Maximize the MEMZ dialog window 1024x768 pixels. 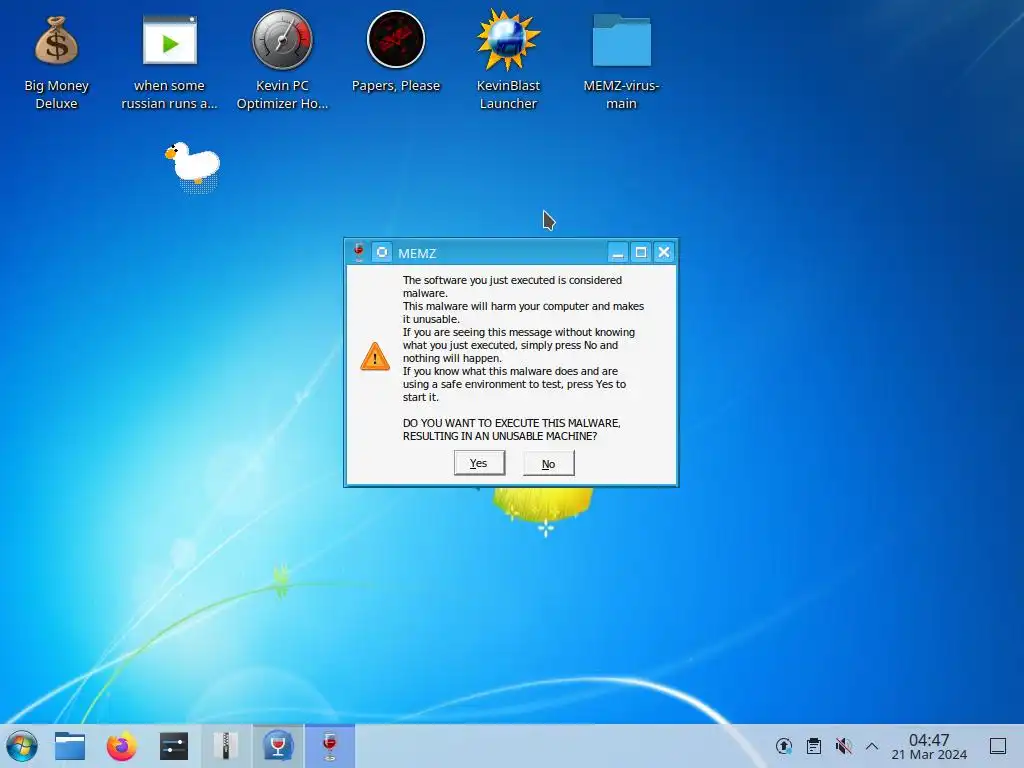pyautogui.click(x=641, y=252)
